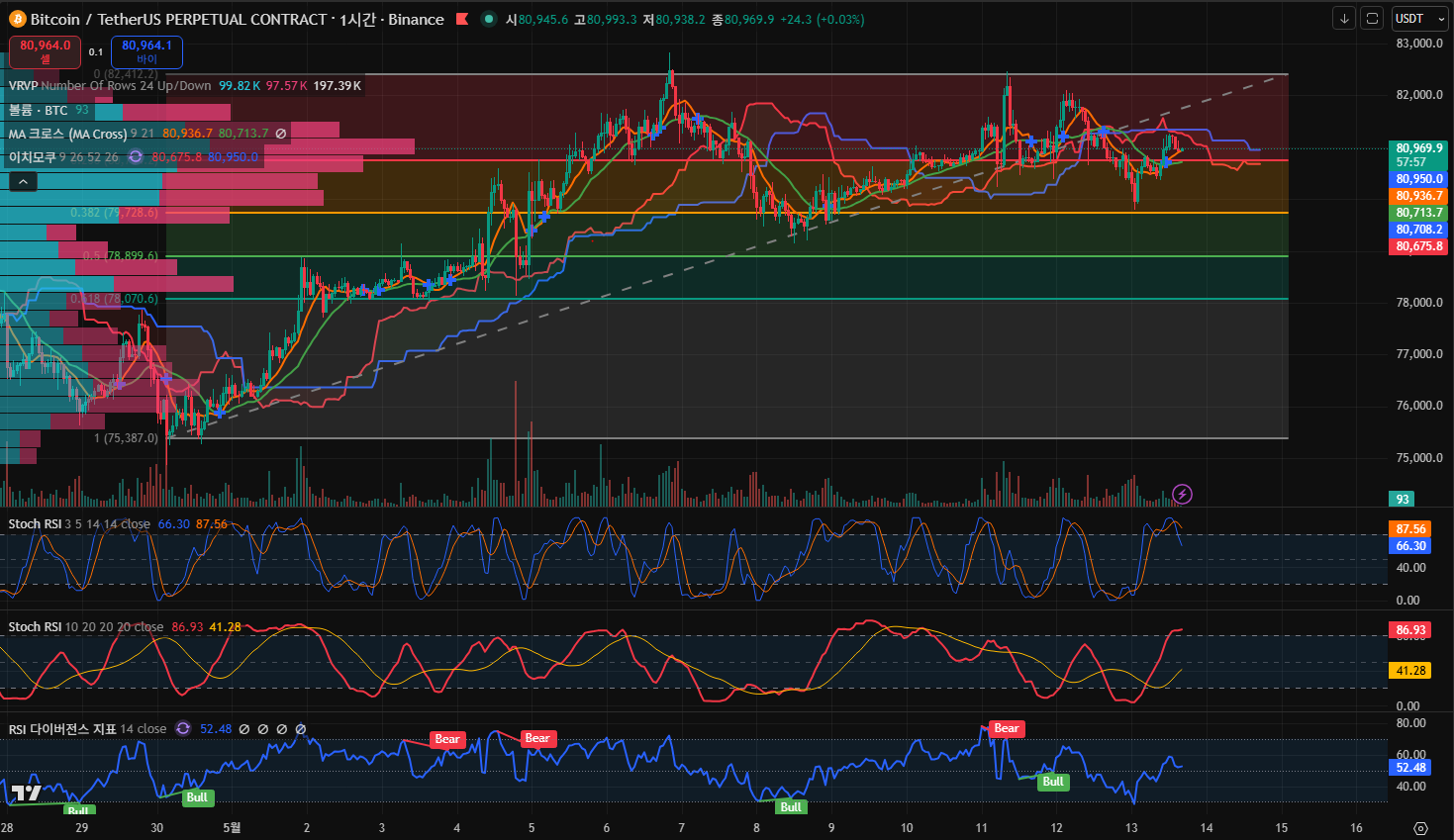Click the Bull label near May 12 on RSI

point(1053,782)
